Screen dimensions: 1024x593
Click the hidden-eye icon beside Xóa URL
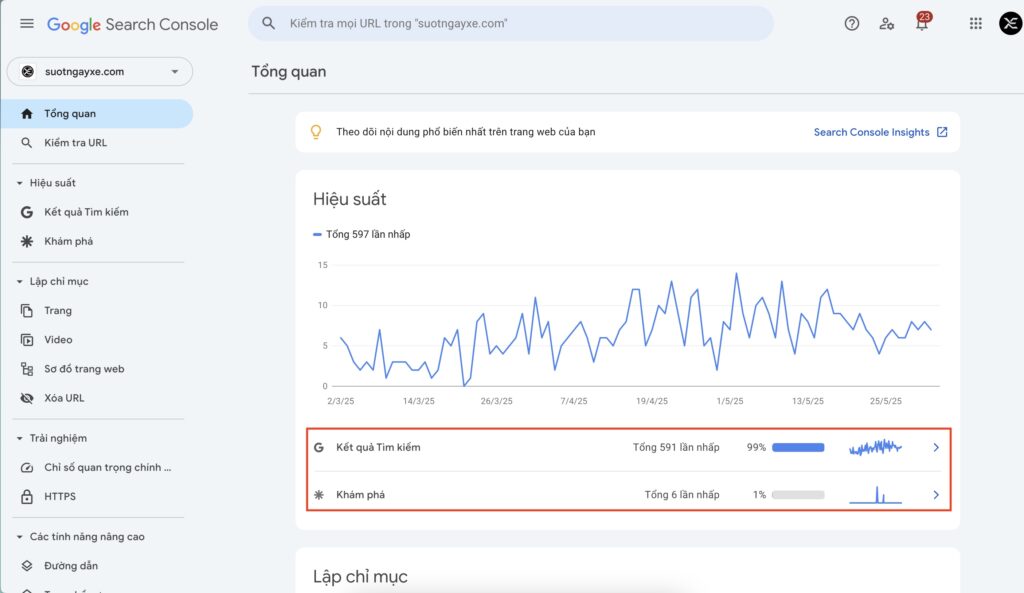[27, 398]
